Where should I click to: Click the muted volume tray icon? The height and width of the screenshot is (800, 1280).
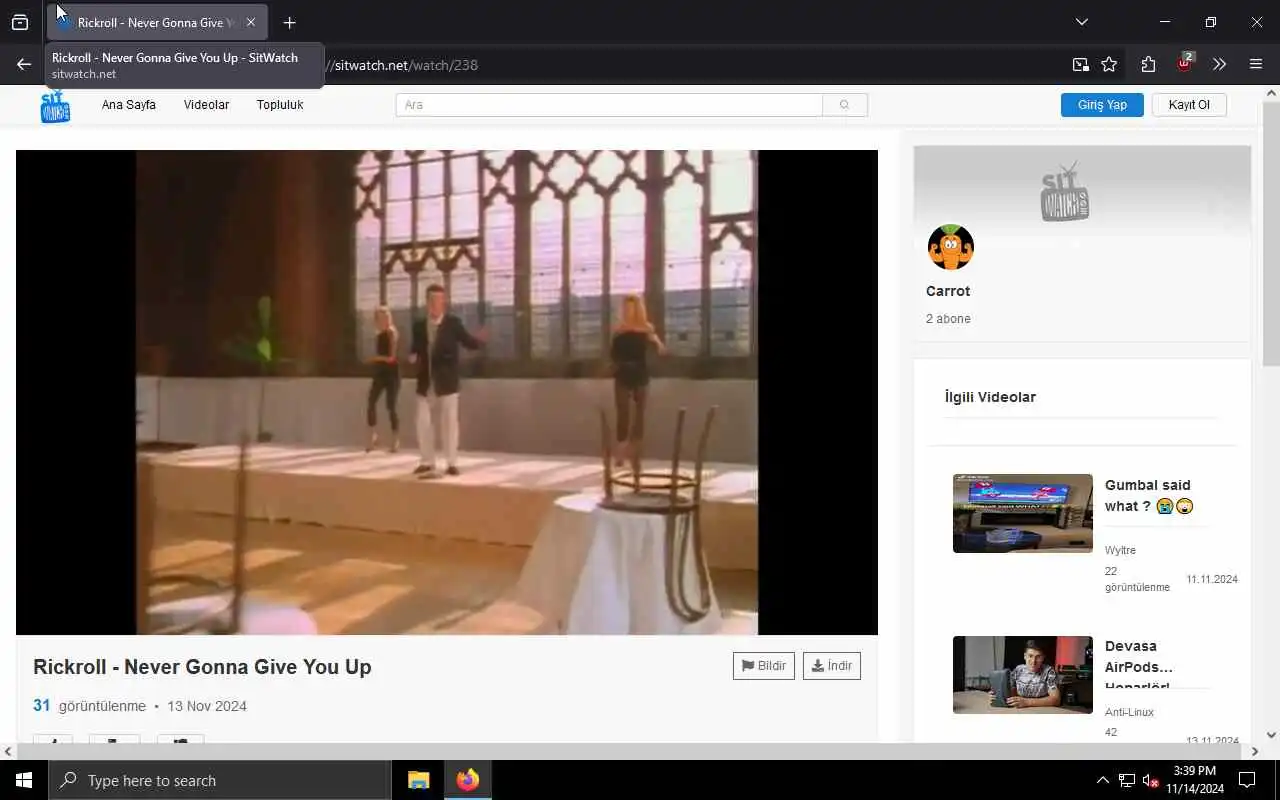(1150, 780)
